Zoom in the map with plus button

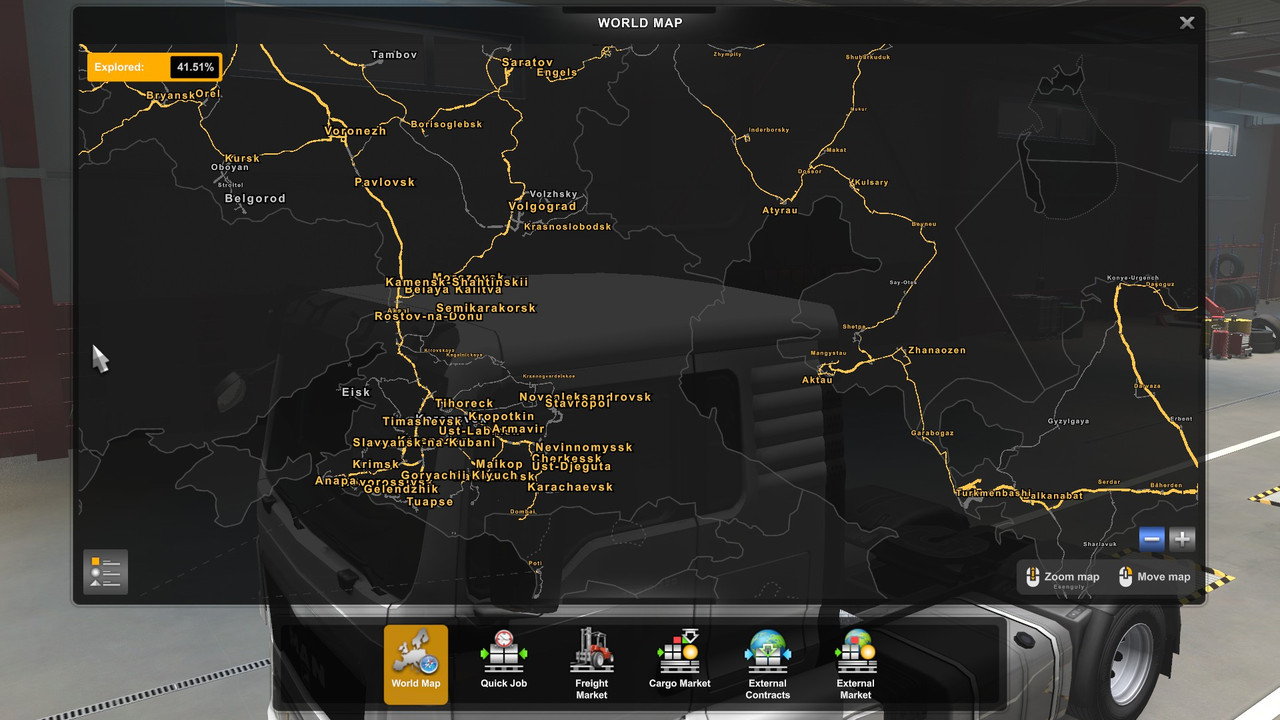(x=1182, y=540)
